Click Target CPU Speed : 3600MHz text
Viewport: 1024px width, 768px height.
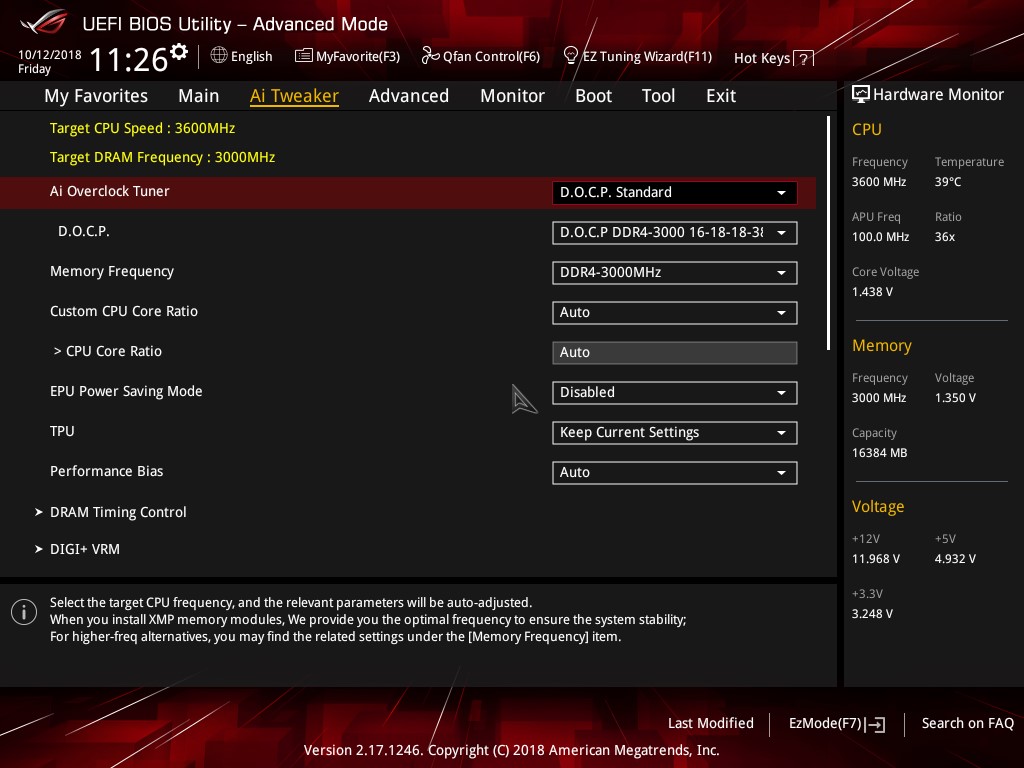tap(142, 128)
